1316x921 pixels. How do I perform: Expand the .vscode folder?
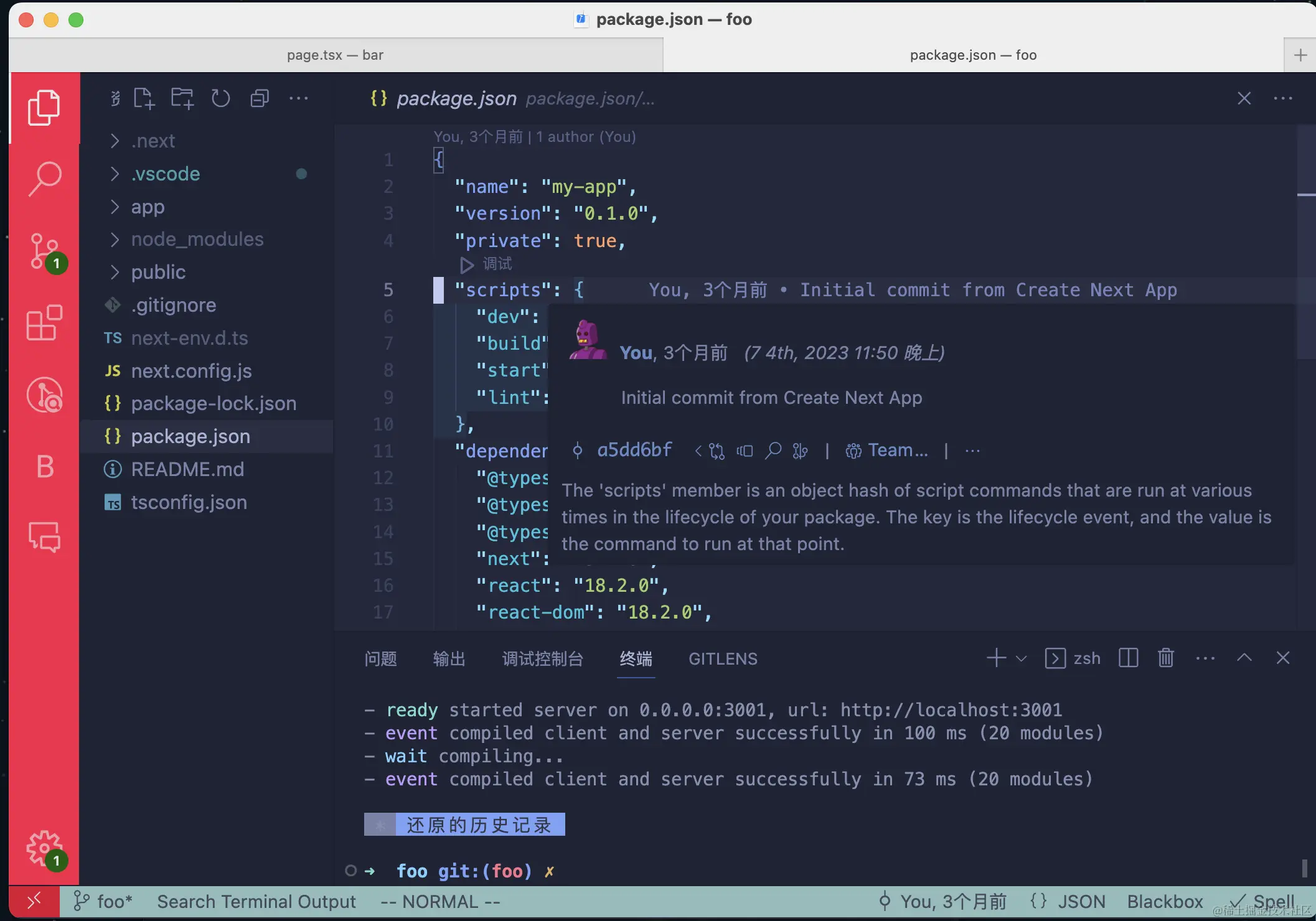point(165,174)
